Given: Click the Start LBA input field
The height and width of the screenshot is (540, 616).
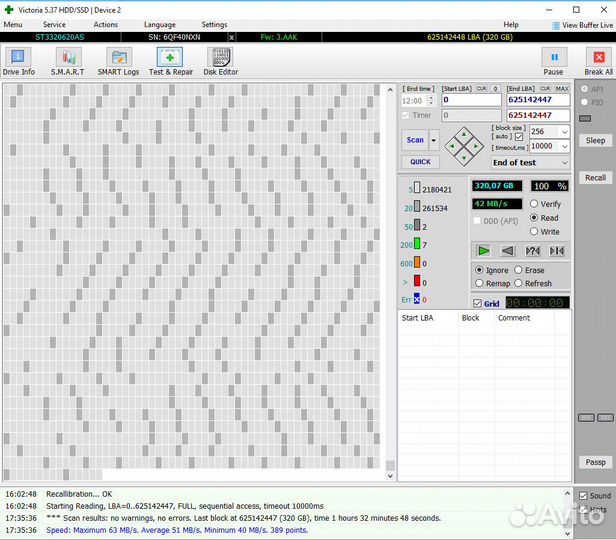Looking at the screenshot, I should point(471,100).
